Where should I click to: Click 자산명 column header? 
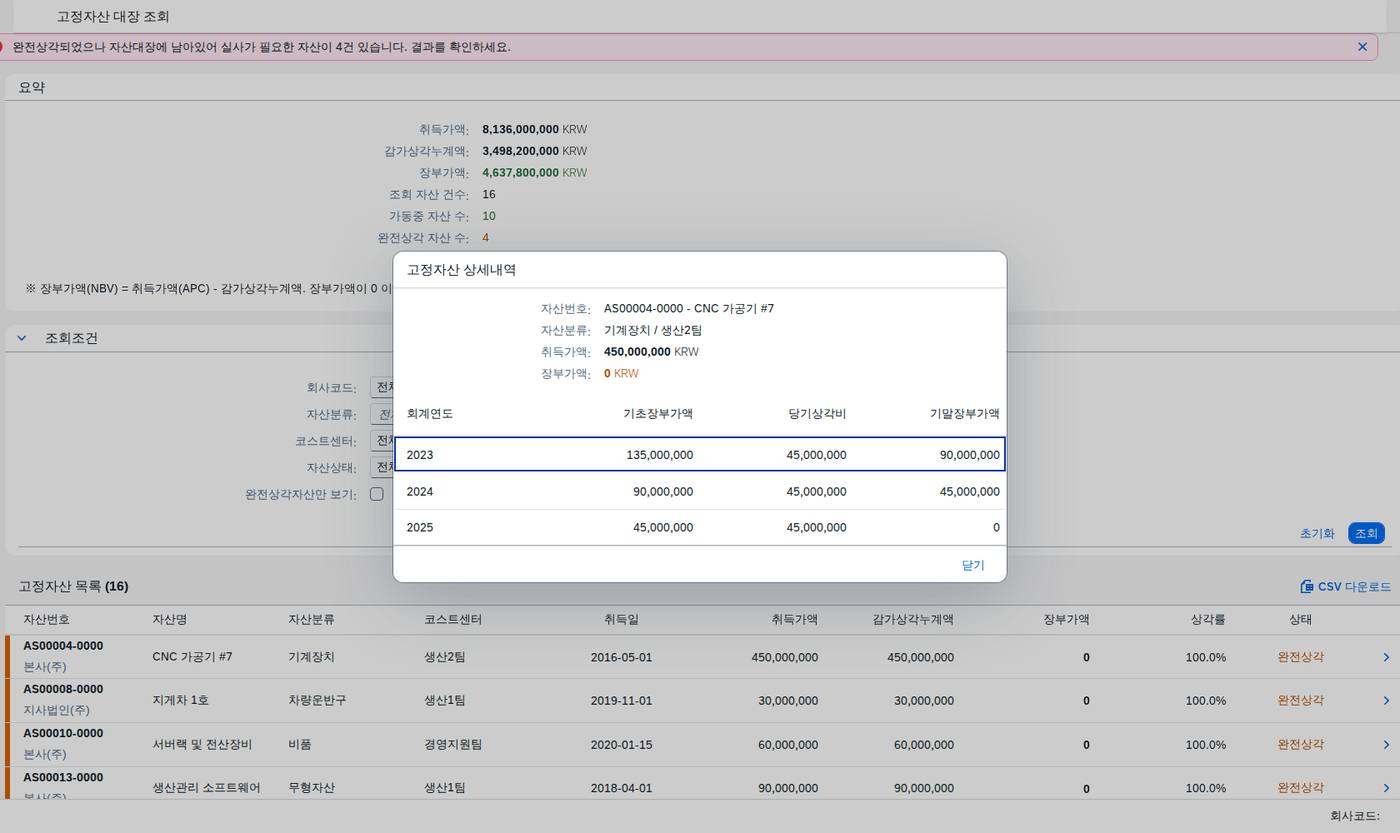click(170, 620)
